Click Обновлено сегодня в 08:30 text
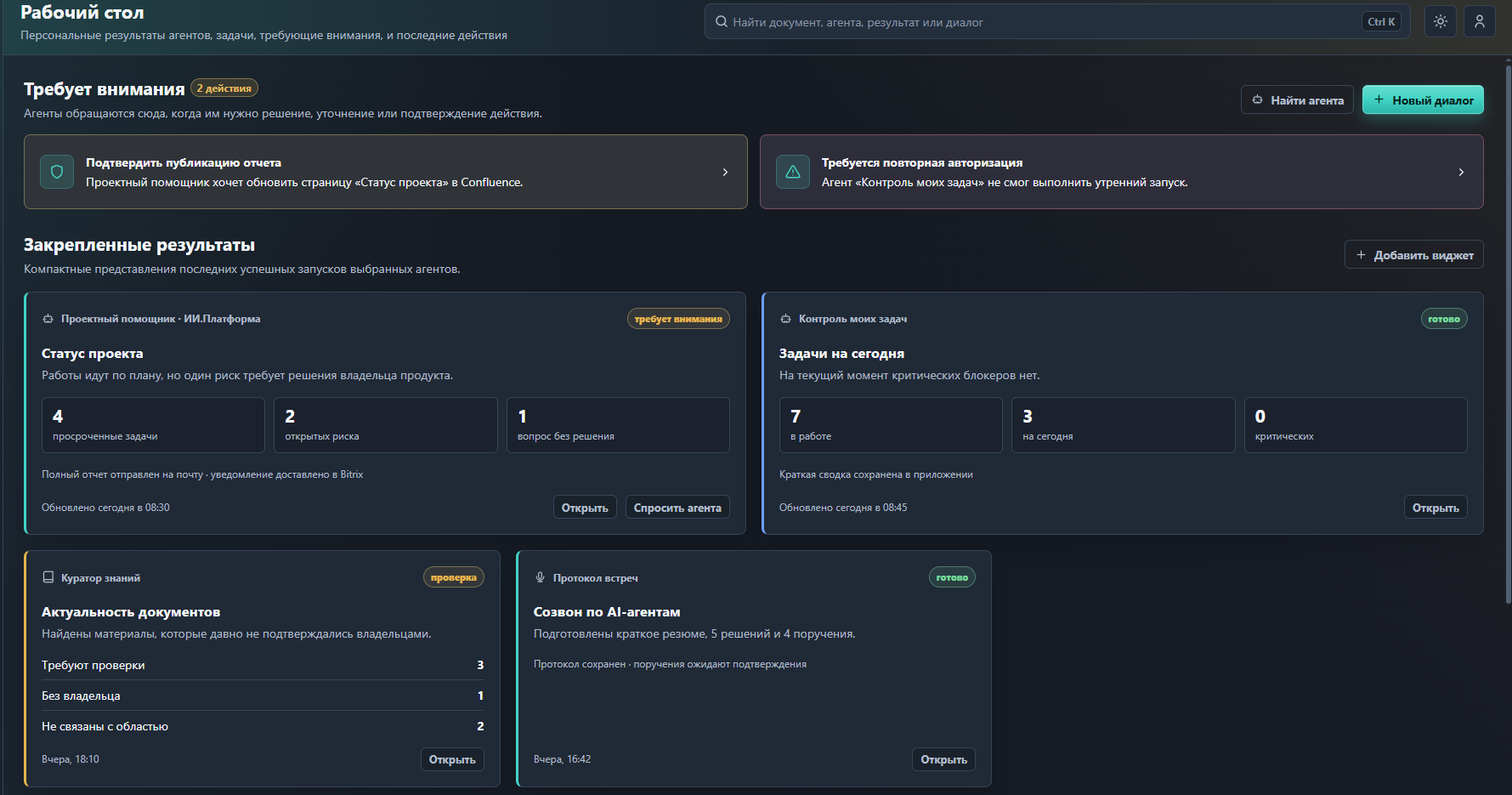1512x795 pixels. (105, 508)
